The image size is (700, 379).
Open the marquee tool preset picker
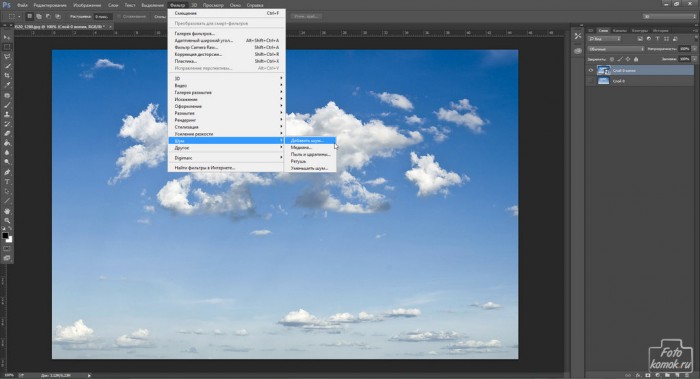14,17
